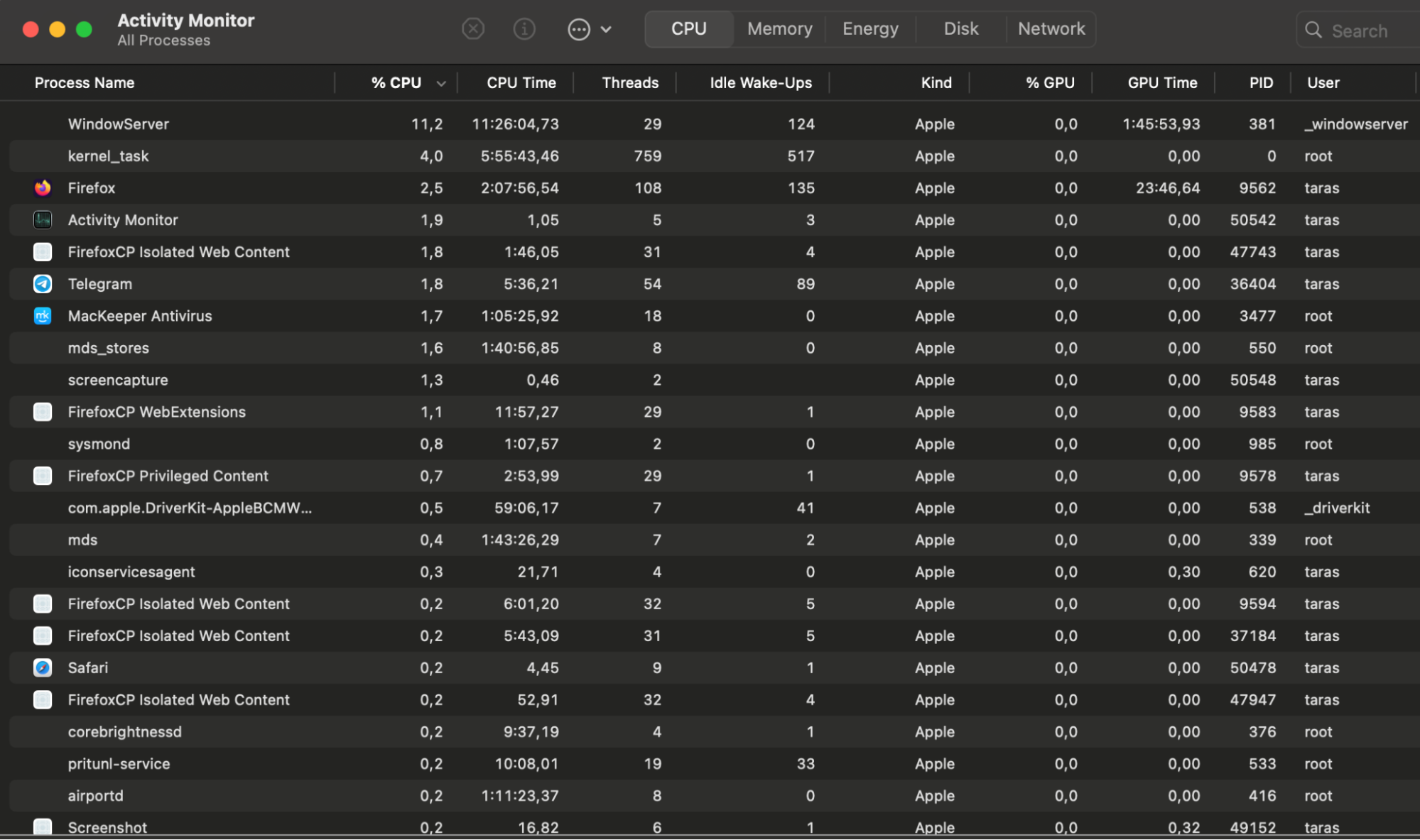The image size is (1420, 840).
Task: Sort processes by the PID column header
Action: point(1260,83)
